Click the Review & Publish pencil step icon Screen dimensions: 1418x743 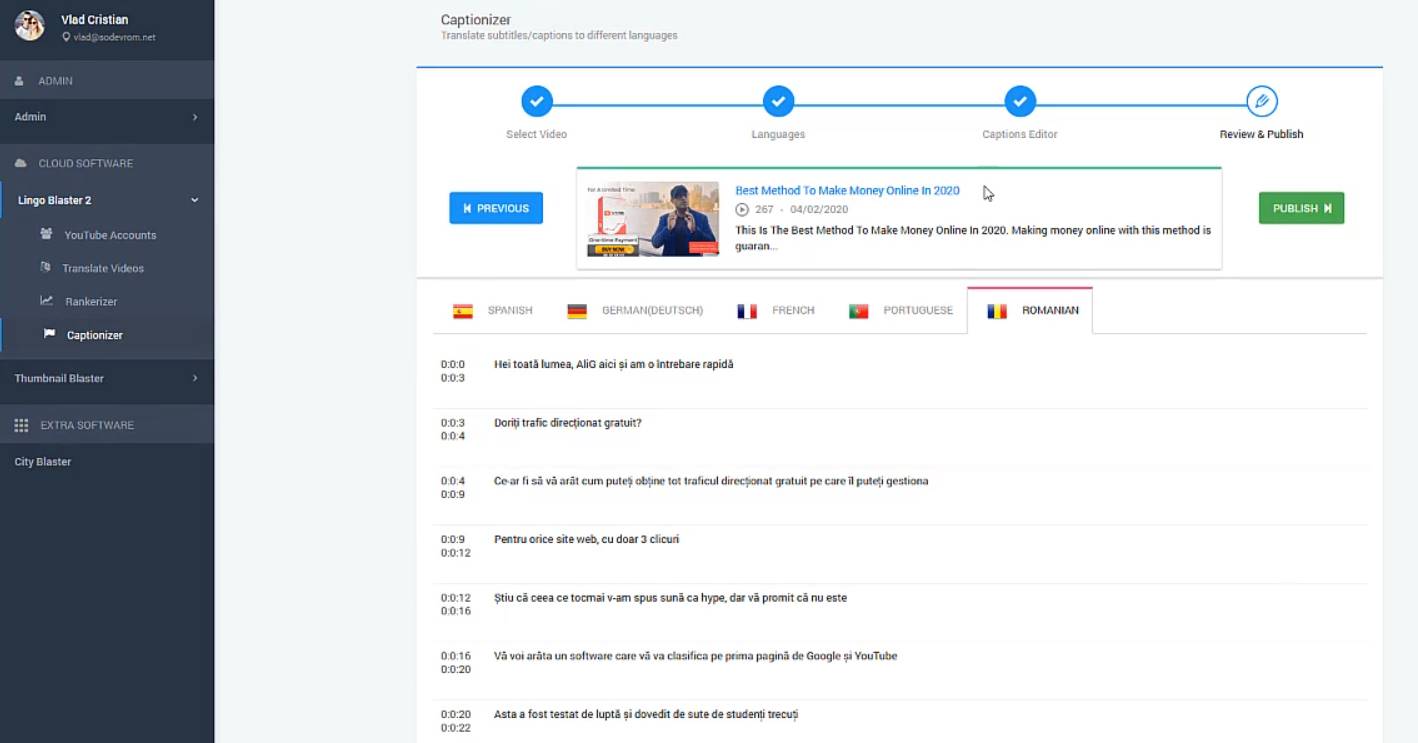1262,101
